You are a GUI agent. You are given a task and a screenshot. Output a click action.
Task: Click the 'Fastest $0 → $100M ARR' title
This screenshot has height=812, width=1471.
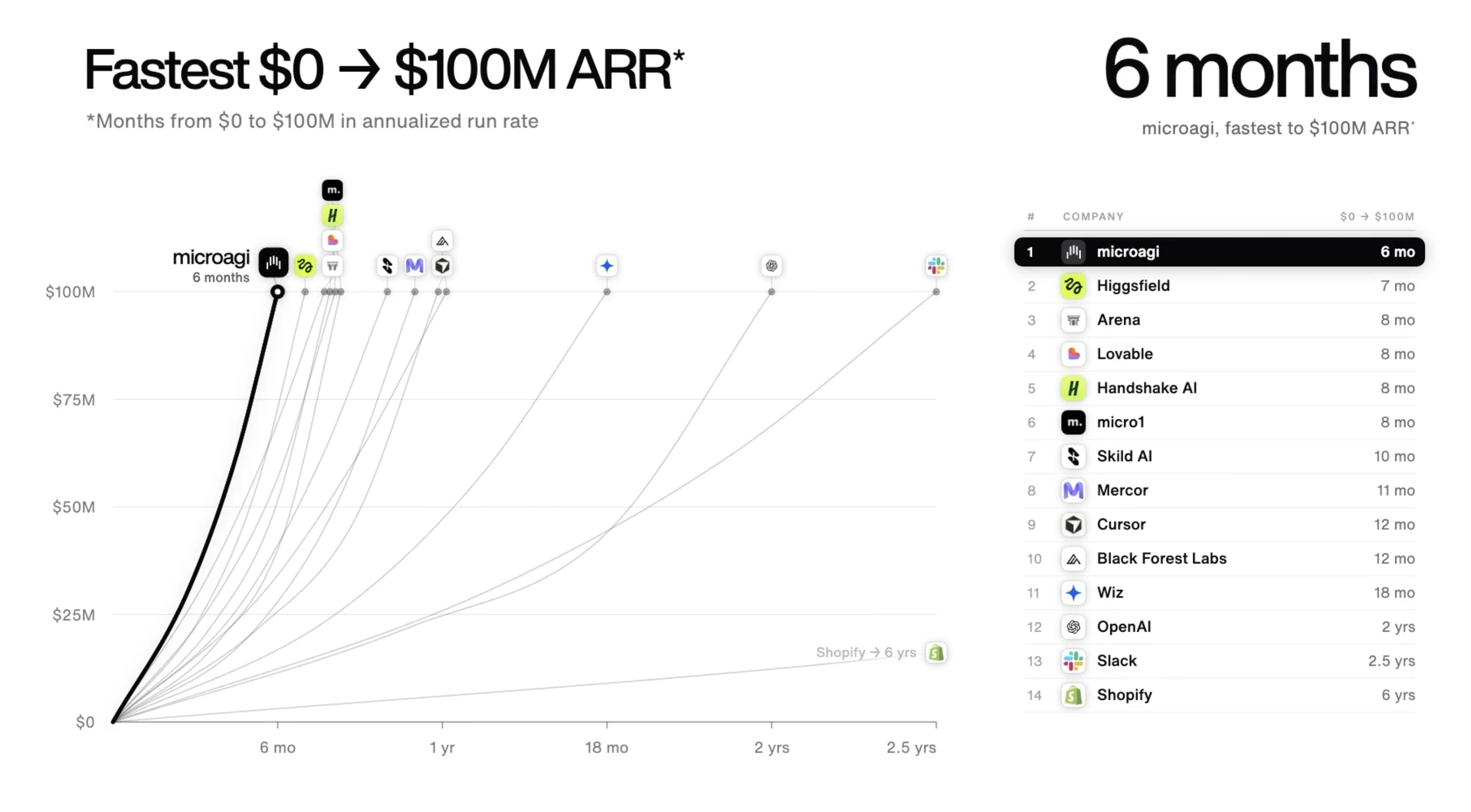point(384,70)
